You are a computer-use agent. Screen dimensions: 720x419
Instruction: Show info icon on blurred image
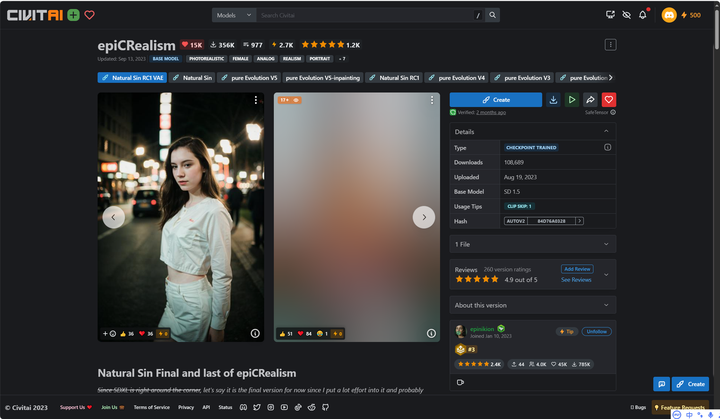(x=431, y=334)
